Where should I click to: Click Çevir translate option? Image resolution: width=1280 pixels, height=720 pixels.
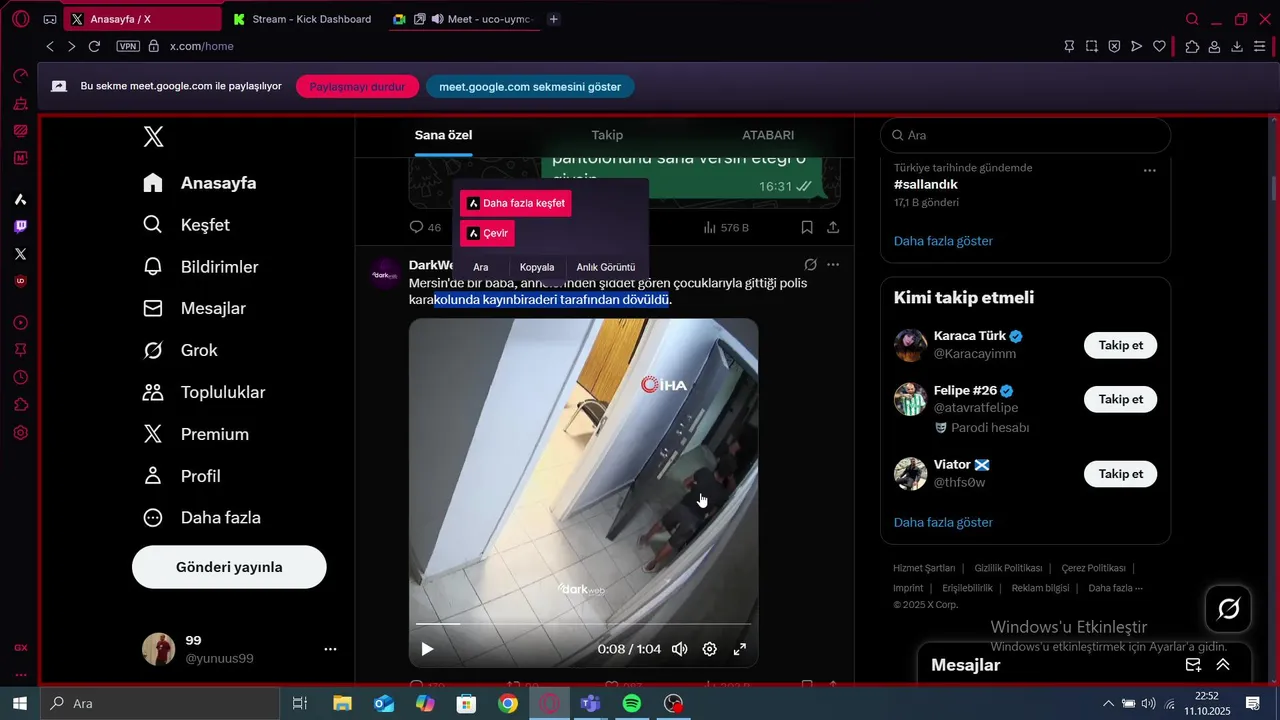tap(487, 233)
